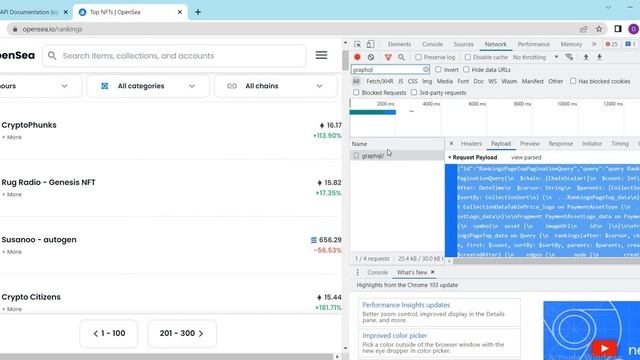Close the request details pane
This screenshot has width=640, height=360.
[451, 144]
